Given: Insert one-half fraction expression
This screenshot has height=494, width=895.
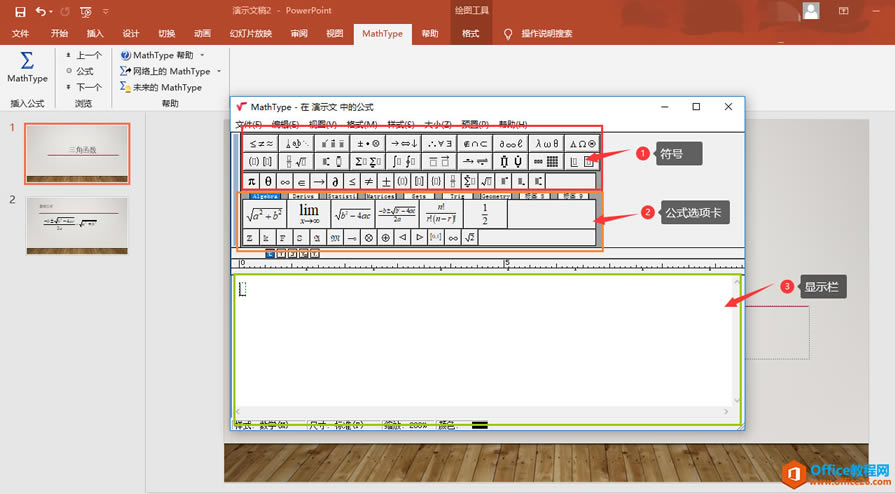Looking at the screenshot, I should click(485, 214).
